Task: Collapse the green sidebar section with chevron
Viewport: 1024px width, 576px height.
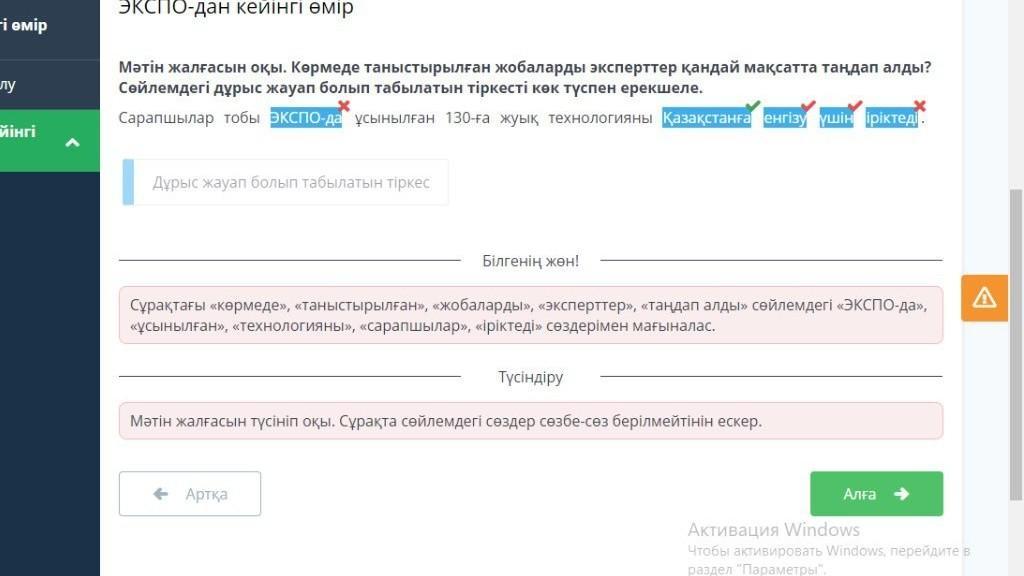Action: (x=72, y=142)
